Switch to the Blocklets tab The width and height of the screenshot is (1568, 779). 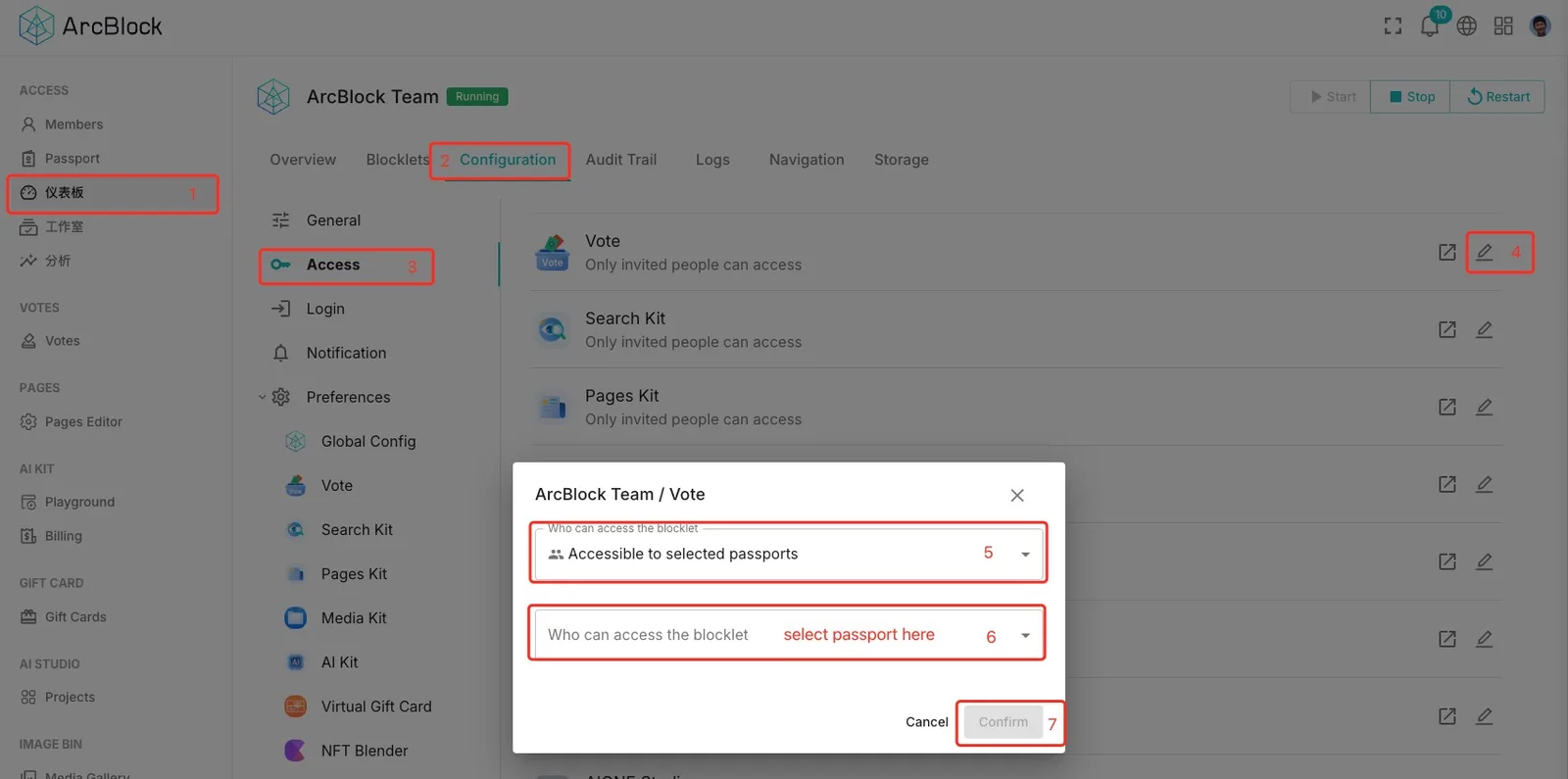pyautogui.click(x=397, y=160)
